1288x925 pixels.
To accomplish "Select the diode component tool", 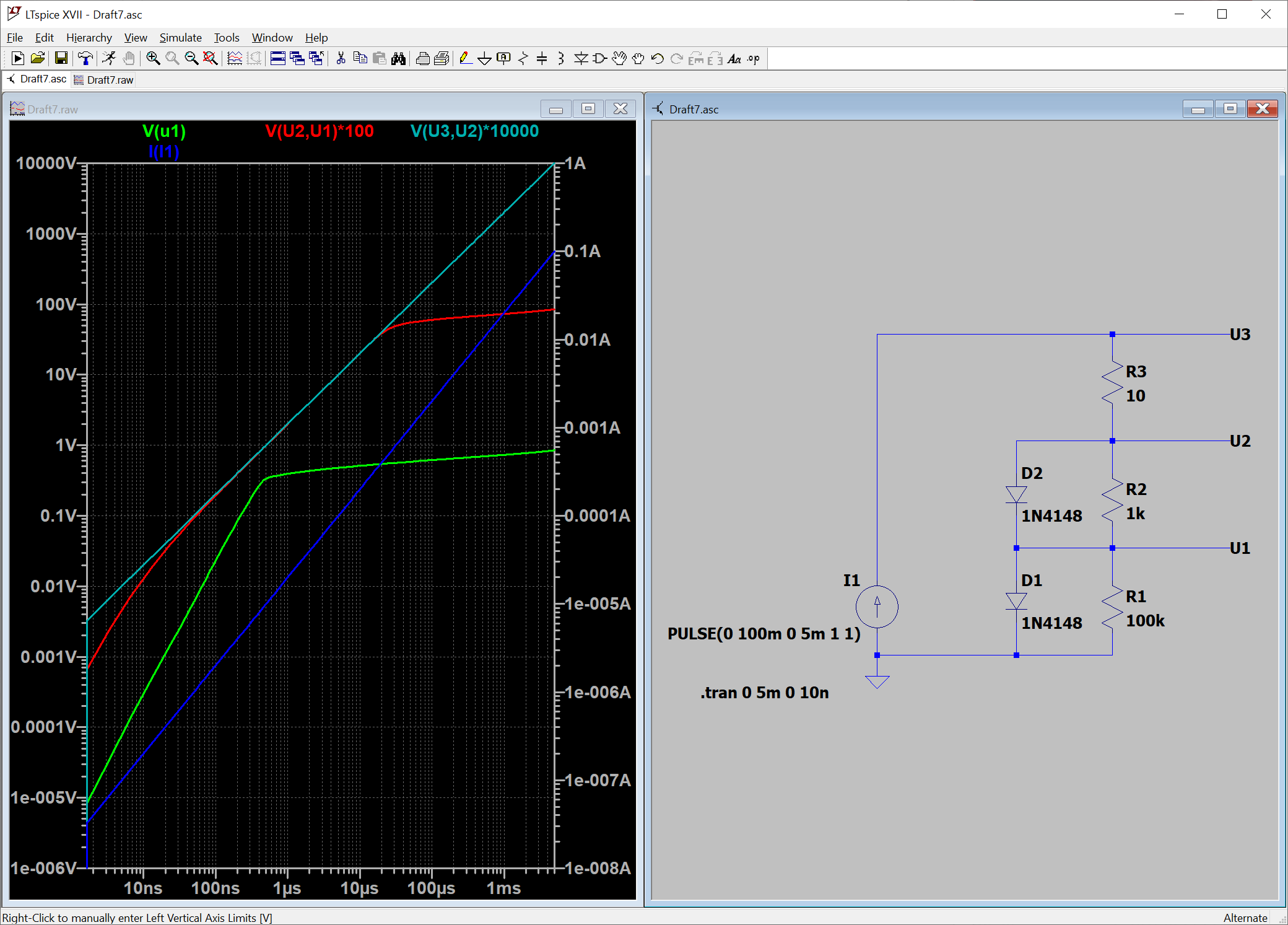I will [581, 58].
